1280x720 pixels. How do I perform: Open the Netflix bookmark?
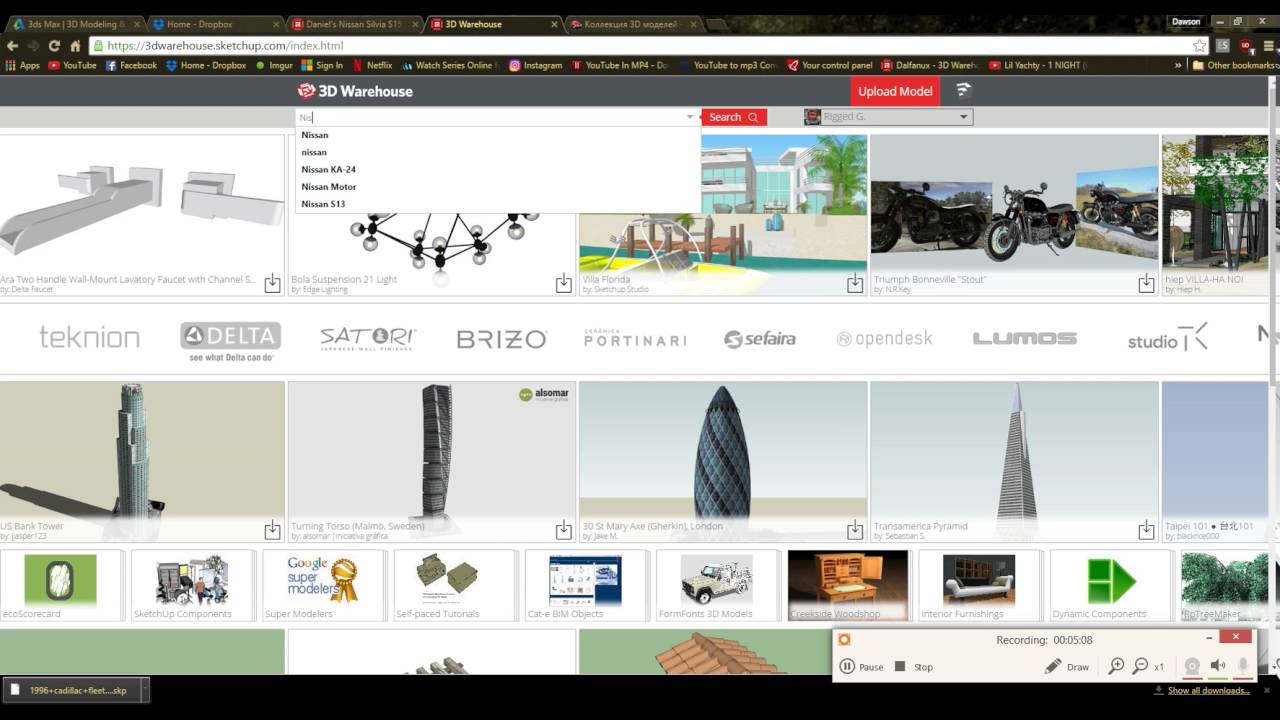click(372, 65)
